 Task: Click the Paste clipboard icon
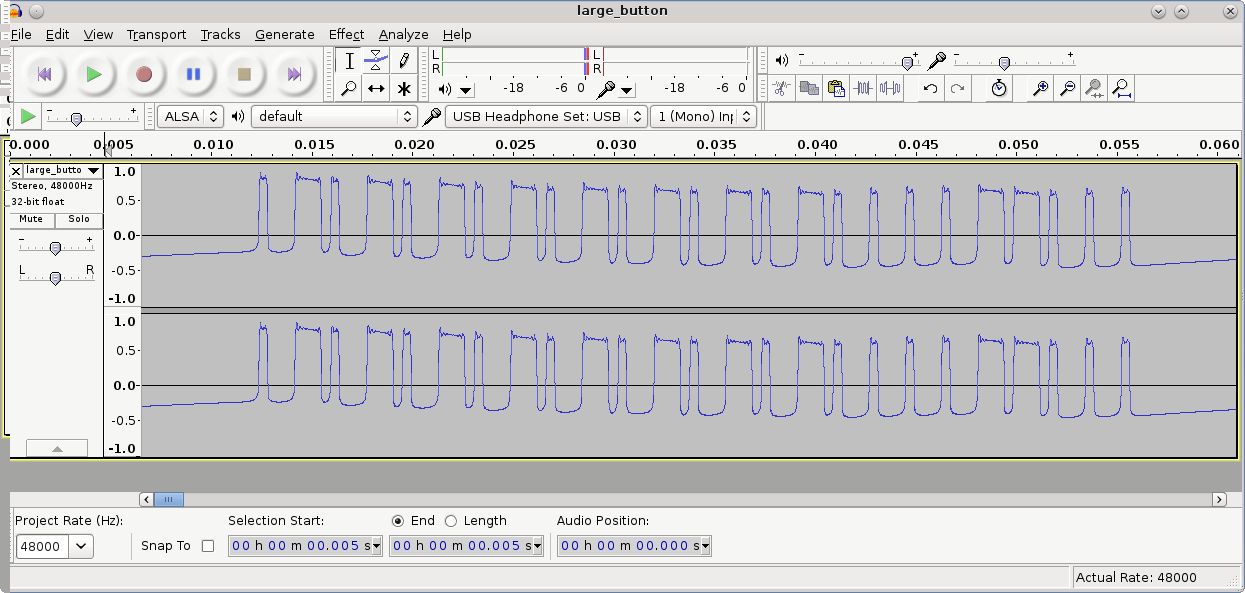pyautogui.click(x=836, y=88)
